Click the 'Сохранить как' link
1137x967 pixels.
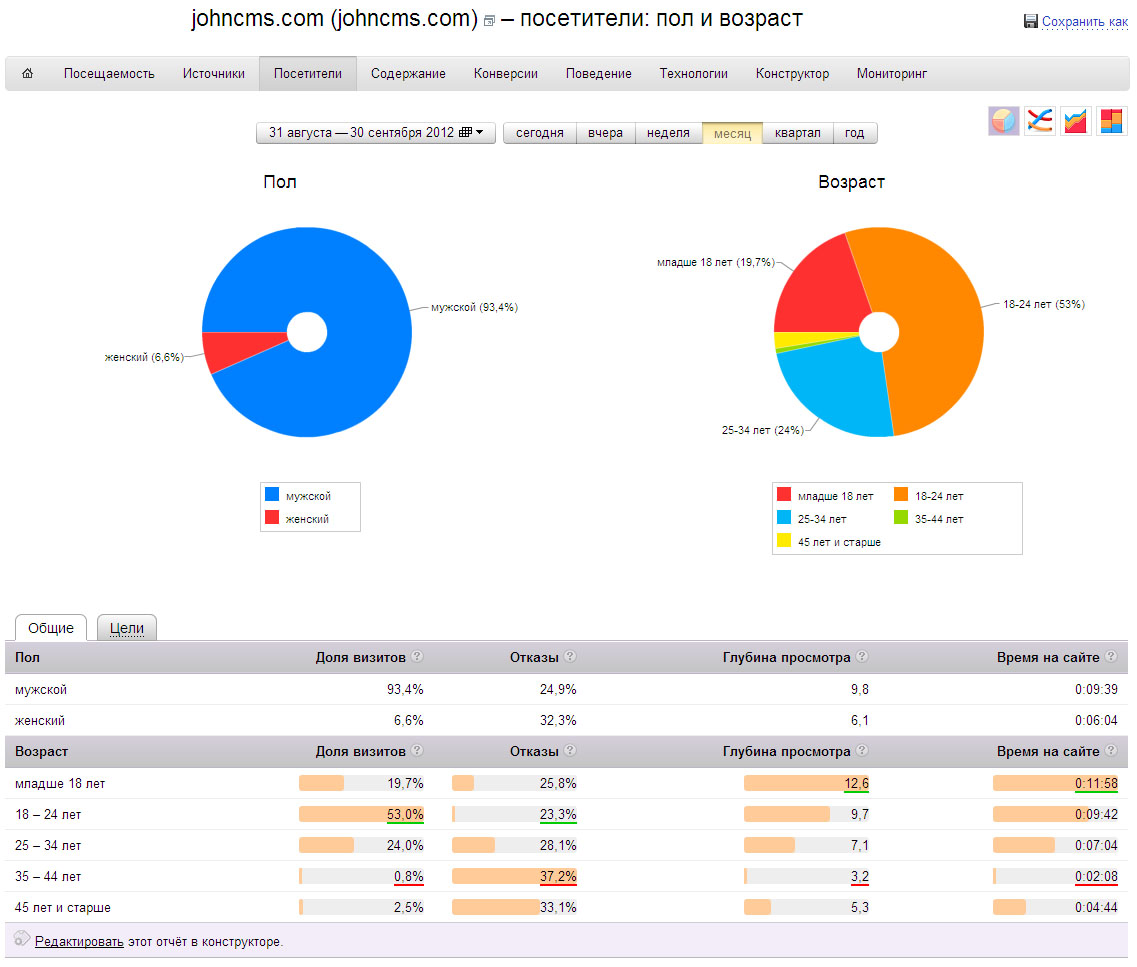click(1084, 21)
